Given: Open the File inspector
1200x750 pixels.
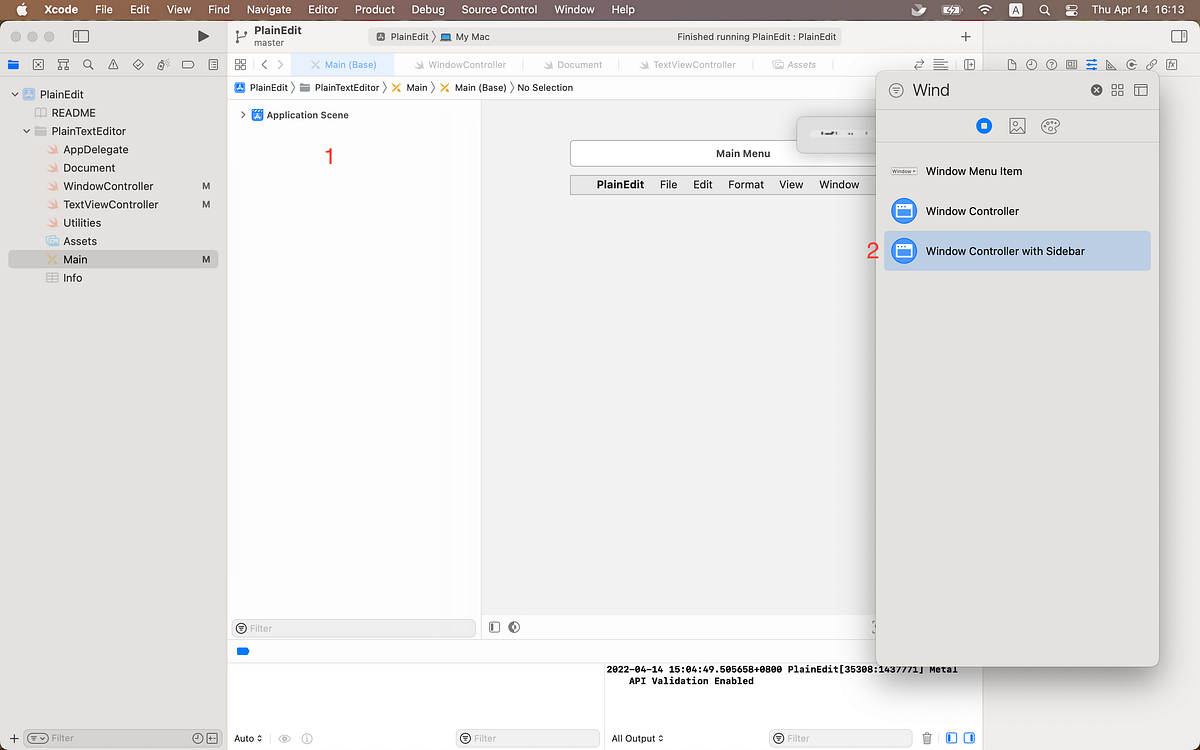Looking at the screenshot, I should coord(1011,63).
